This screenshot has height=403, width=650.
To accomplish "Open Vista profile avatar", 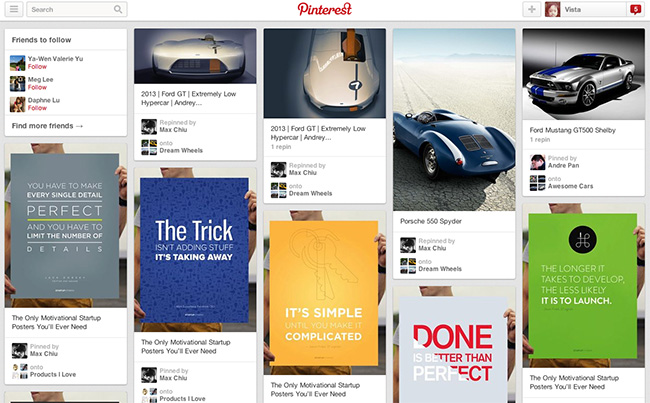I will (x=553, y=9).
